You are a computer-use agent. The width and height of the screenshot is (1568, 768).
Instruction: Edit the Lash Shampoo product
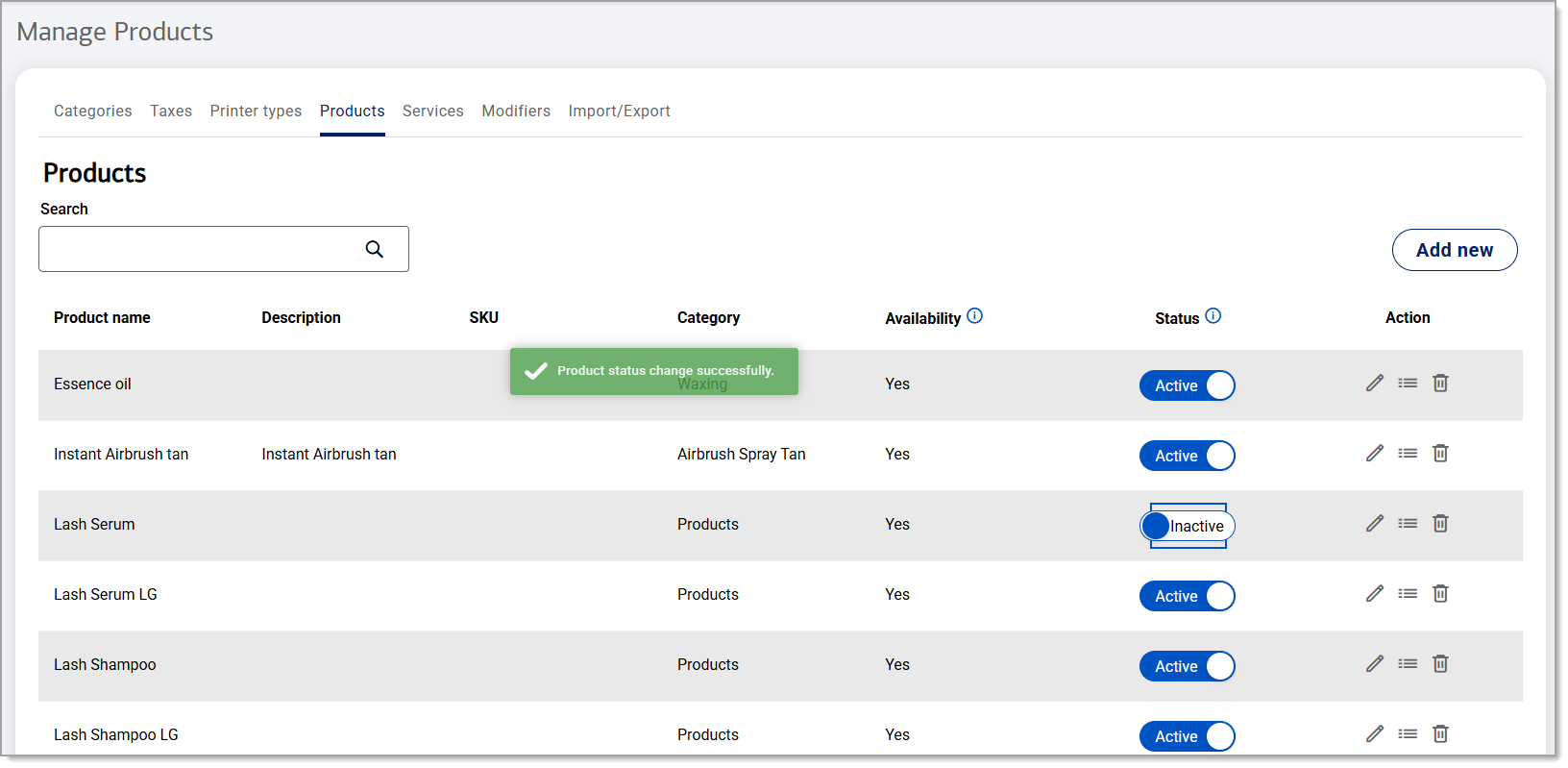(1375, 663)
